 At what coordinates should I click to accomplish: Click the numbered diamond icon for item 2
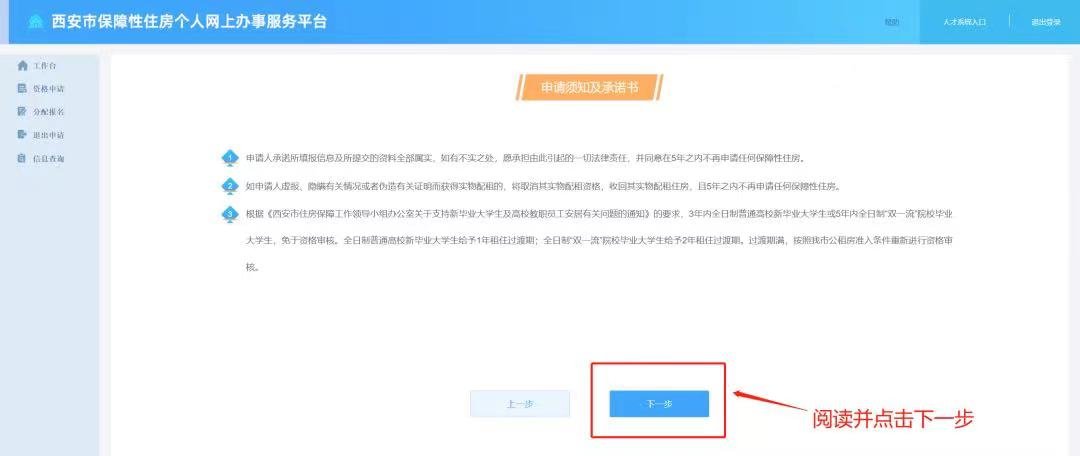[x=230, y=186]
